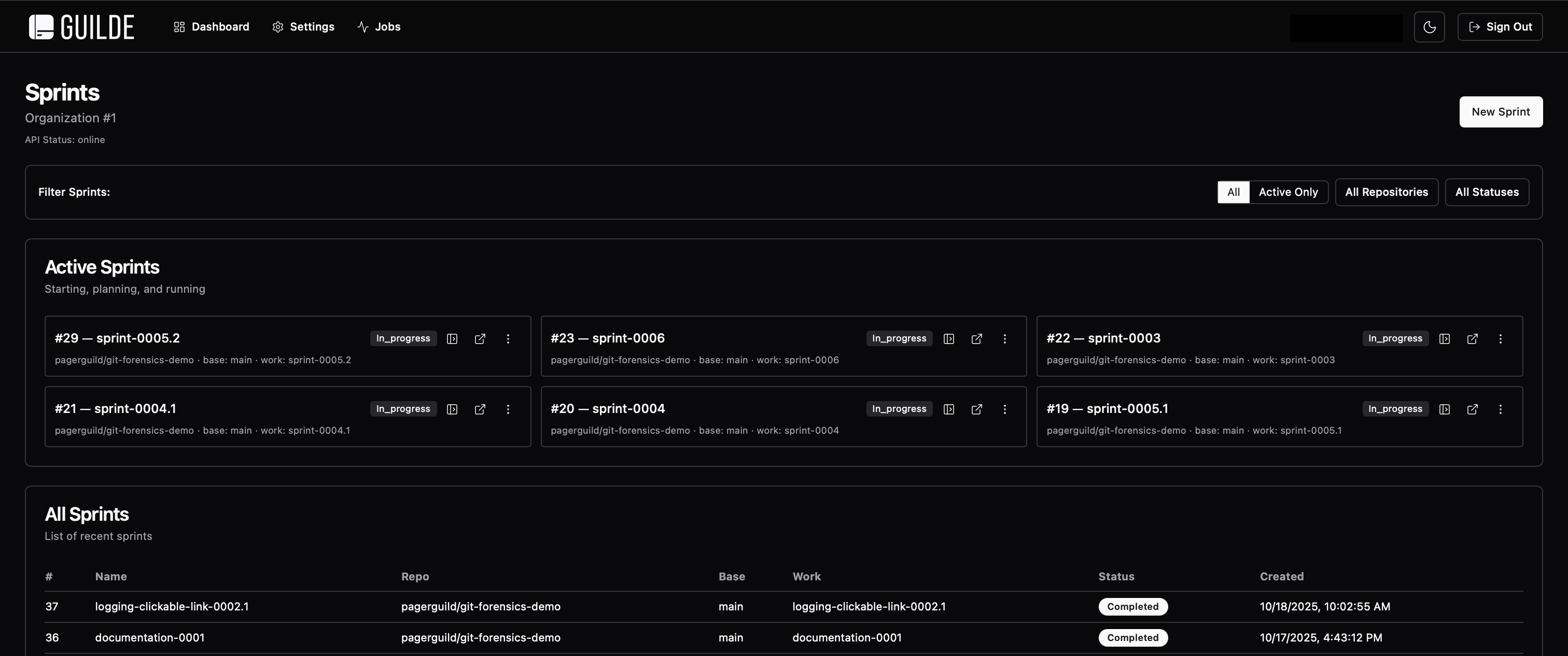Switch filter to Active Only
Screen dimensions: 1568x656
click(x=1287, y=192)
